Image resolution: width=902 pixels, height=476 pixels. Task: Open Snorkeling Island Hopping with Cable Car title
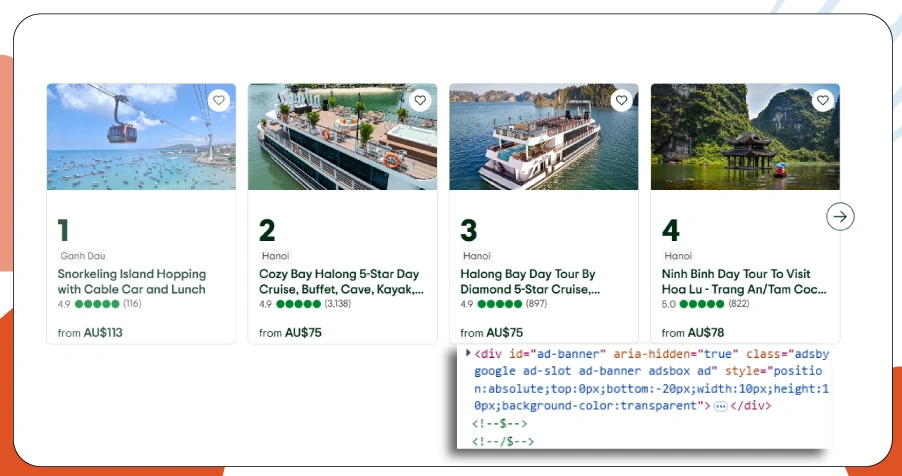coord(132,281)
